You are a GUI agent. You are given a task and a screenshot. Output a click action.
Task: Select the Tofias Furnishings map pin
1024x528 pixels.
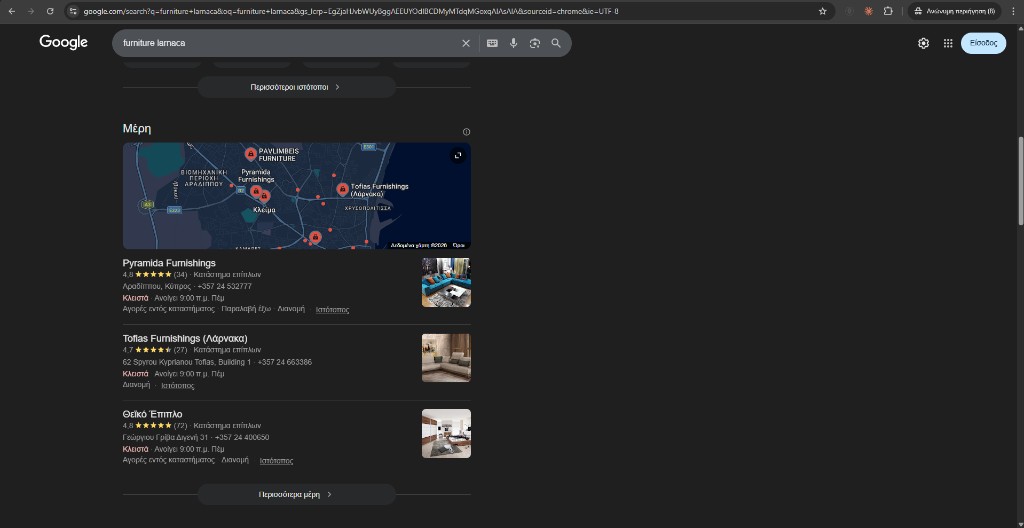[342, 190]
